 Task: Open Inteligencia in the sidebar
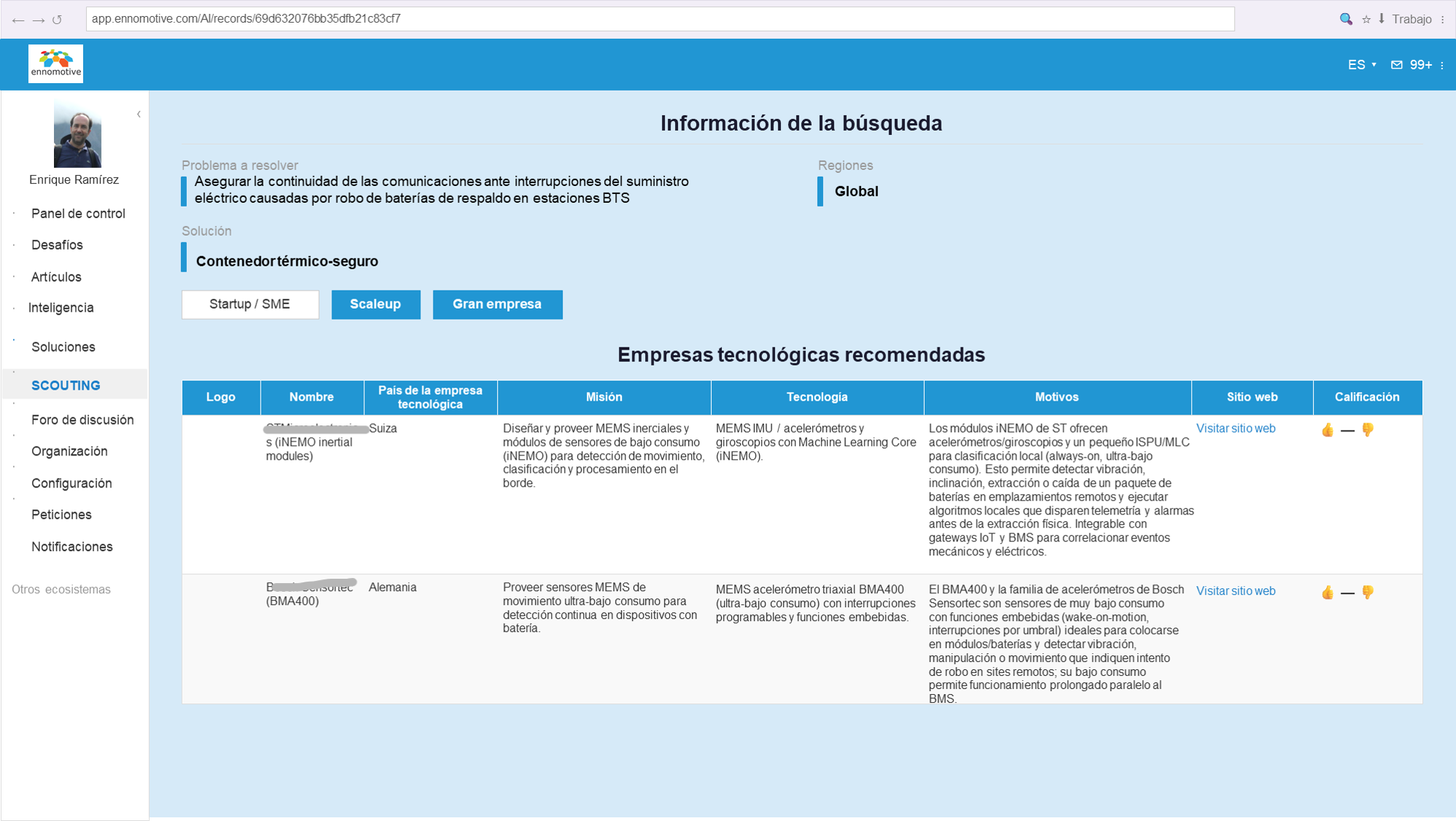61,308
